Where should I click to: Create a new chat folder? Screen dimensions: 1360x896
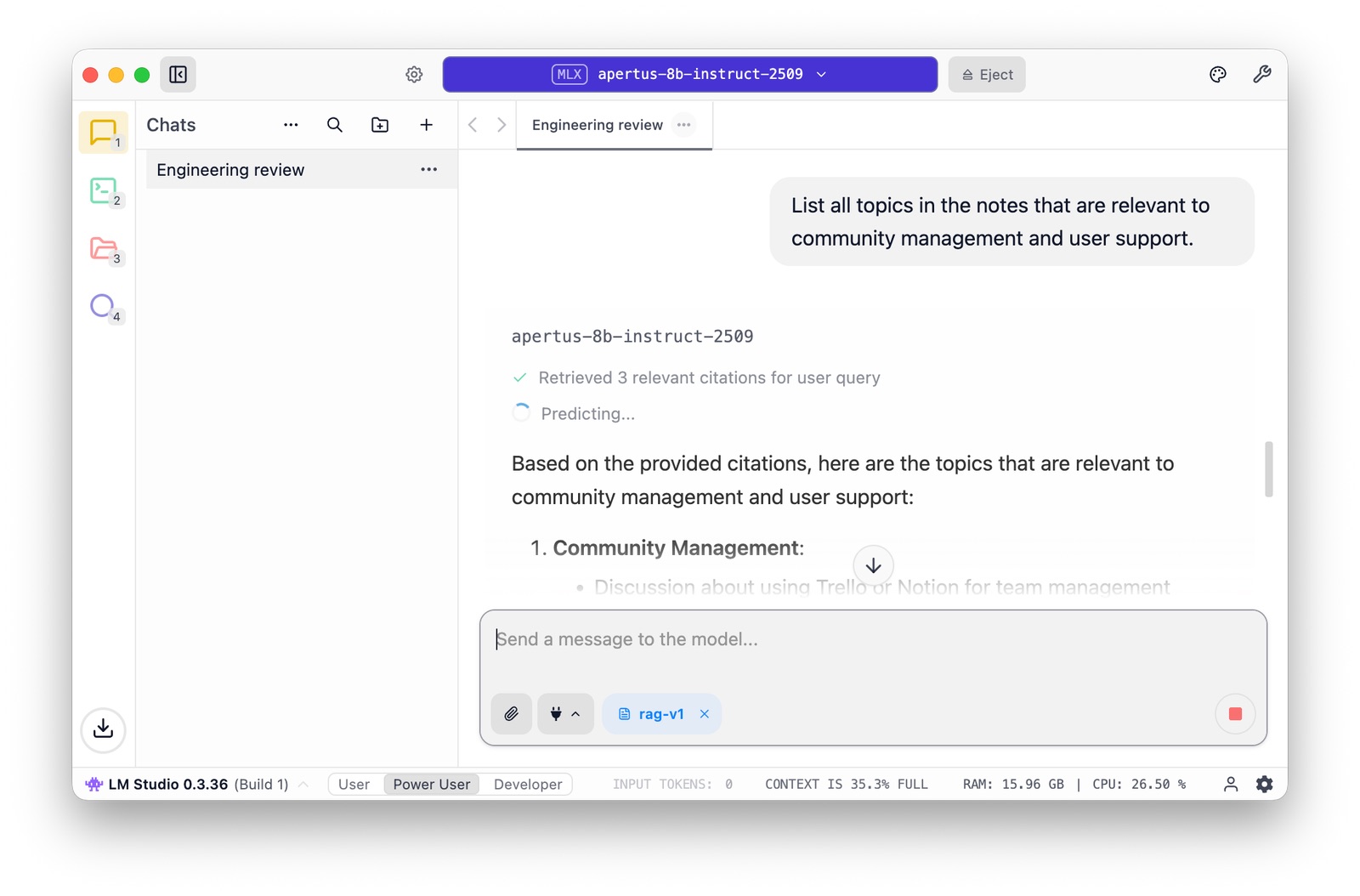click(380, 125)
